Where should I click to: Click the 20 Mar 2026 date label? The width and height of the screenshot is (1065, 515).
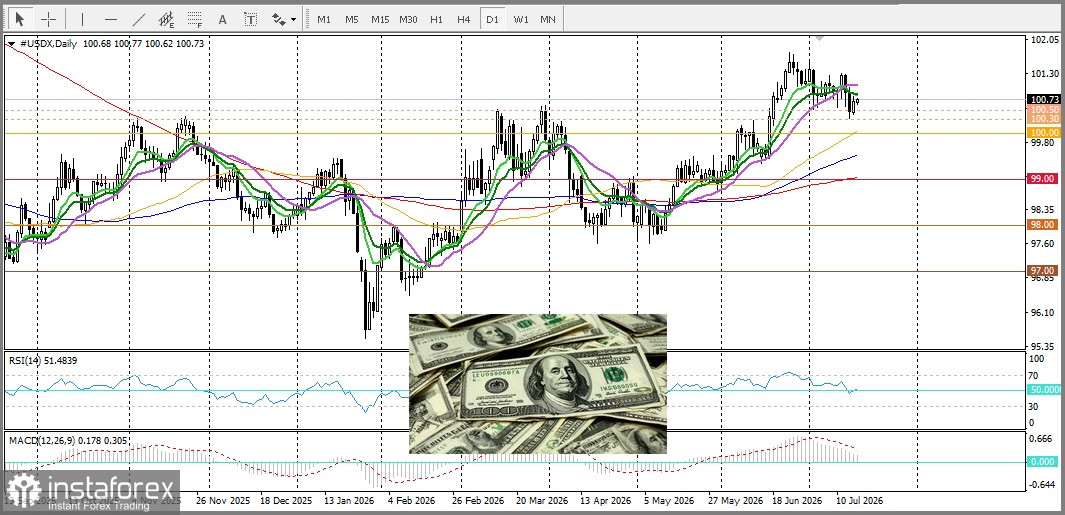click(543, 501)
